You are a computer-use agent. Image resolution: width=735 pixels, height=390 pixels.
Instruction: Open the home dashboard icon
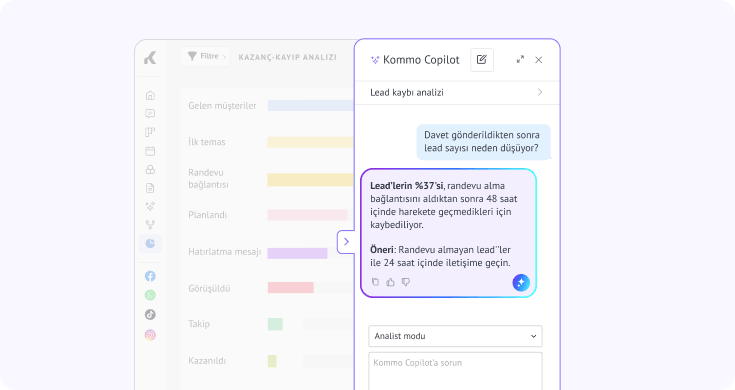(150, 95)
